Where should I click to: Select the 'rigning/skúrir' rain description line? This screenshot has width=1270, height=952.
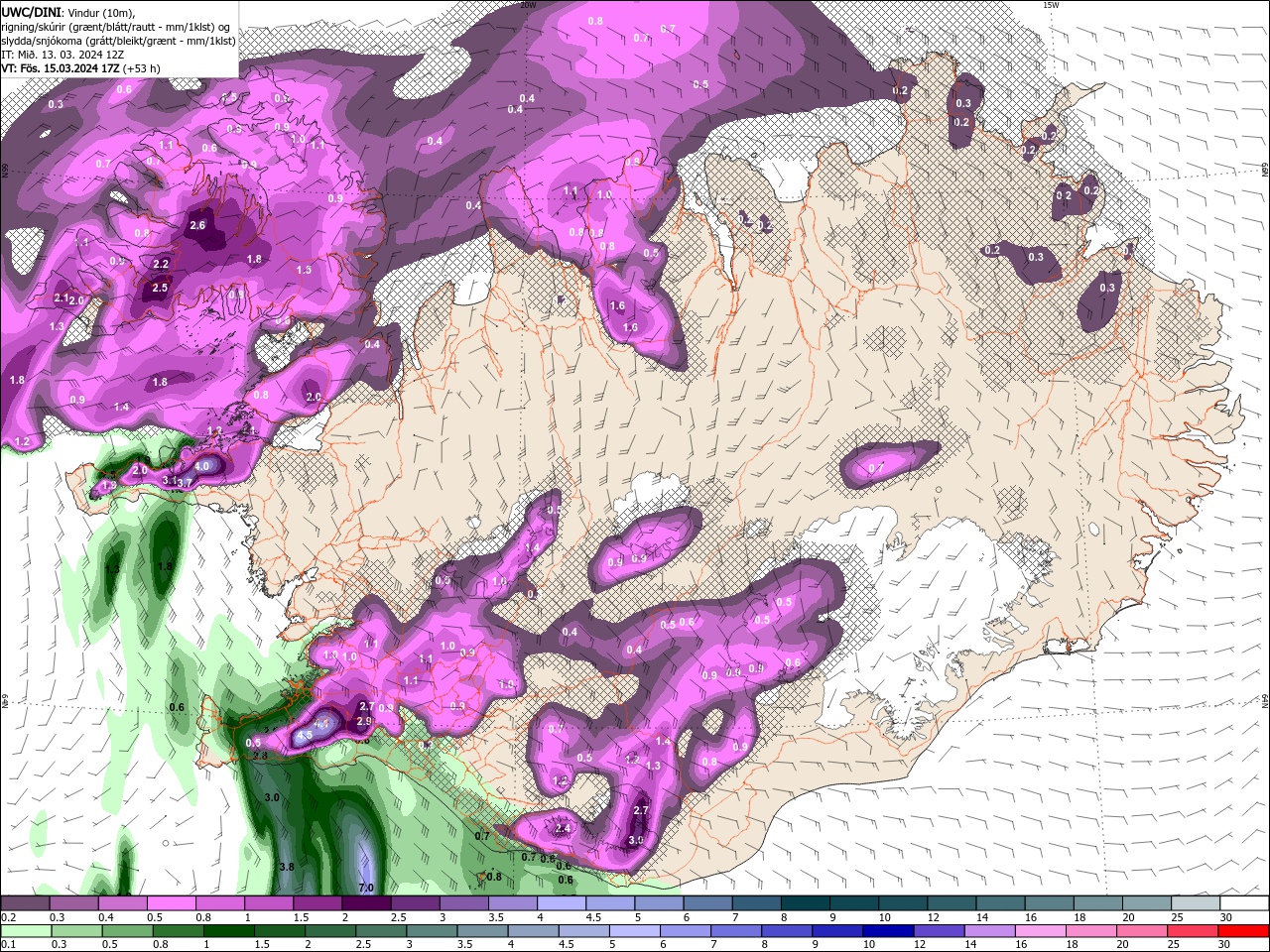(116, 26)
